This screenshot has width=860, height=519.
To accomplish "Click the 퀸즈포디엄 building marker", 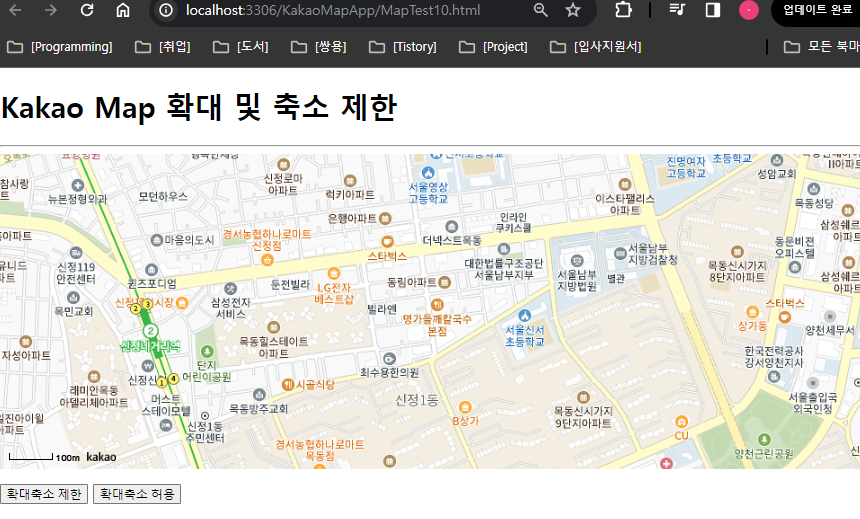I will [151, 270].
